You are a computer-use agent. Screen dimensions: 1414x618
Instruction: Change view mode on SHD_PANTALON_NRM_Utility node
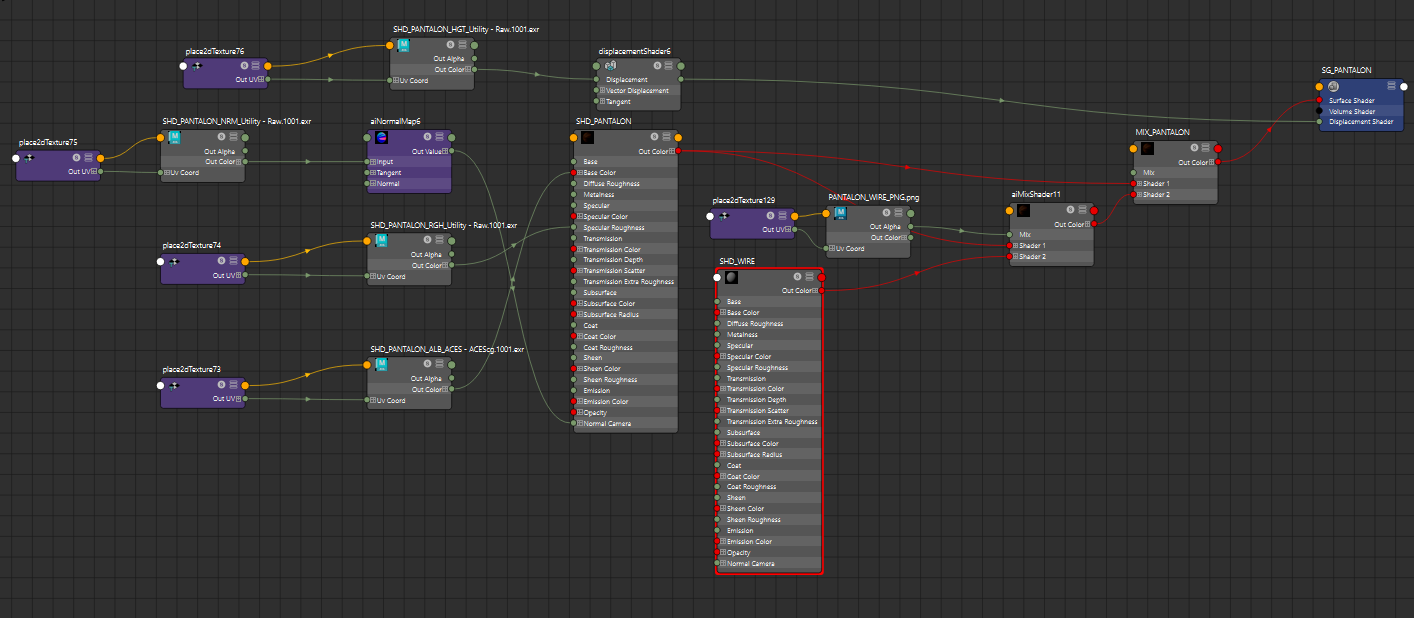pos(232,137)
